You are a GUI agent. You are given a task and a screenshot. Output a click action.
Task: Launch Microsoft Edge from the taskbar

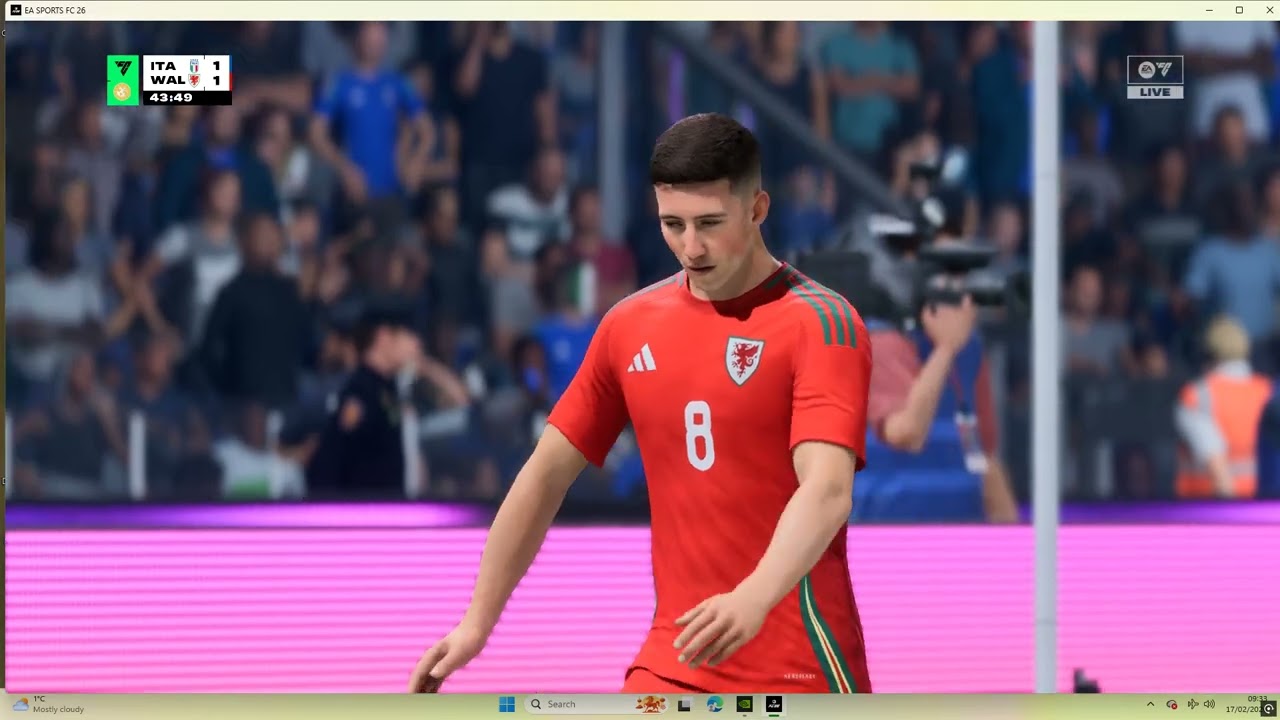(x=715, y=704)
